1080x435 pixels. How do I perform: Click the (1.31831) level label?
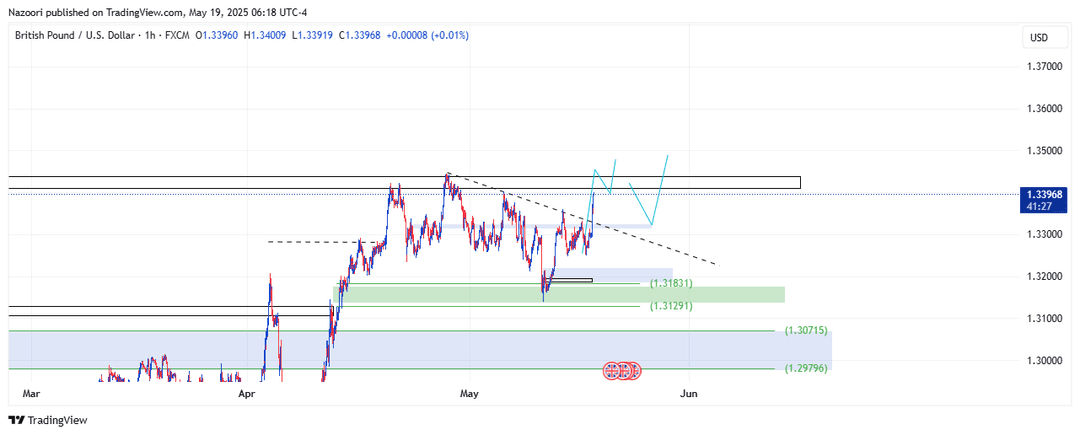tap(671, 284)
